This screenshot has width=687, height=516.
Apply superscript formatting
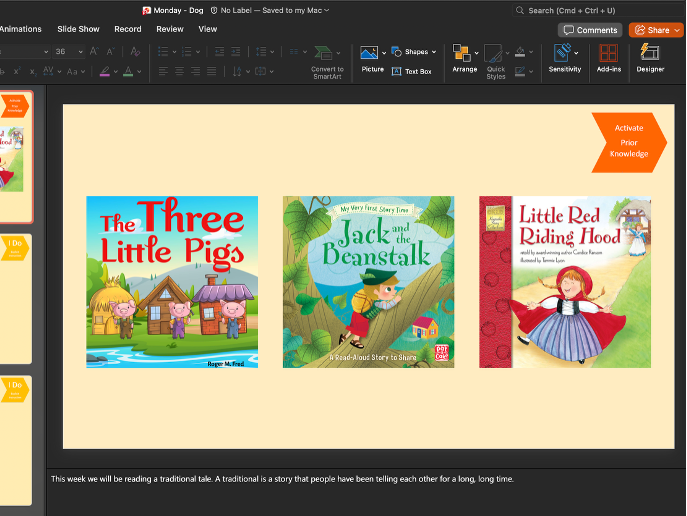(x=17, y=71)
